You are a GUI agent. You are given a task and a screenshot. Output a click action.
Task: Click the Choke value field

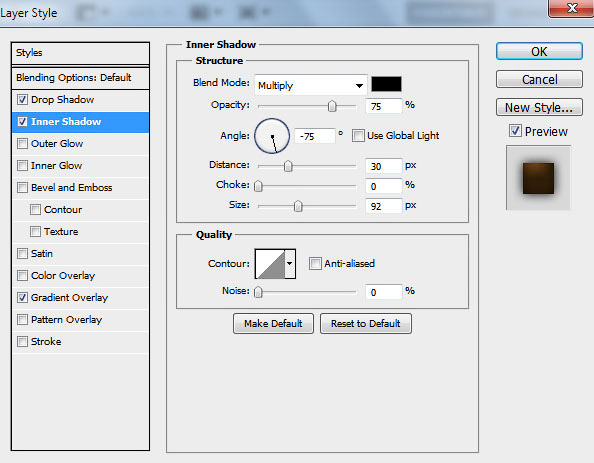coord(383,186)
